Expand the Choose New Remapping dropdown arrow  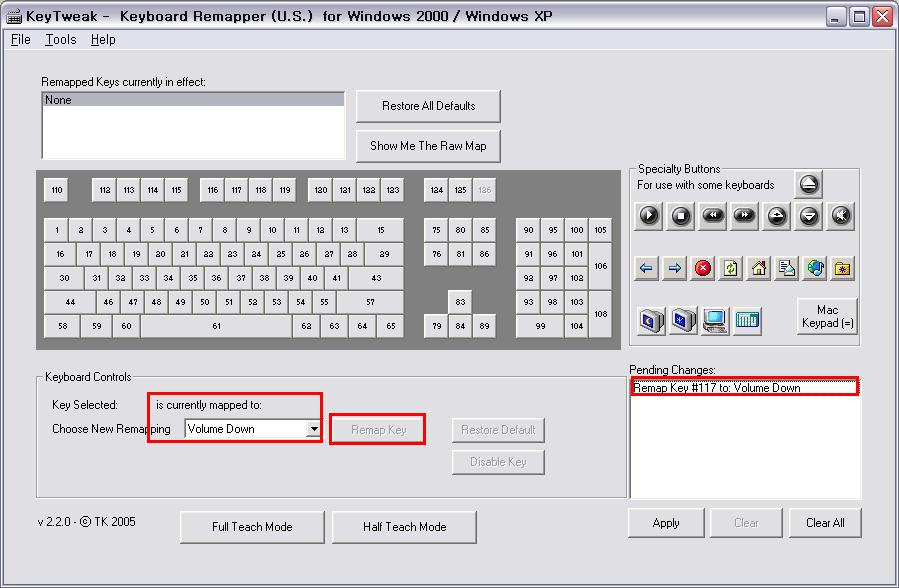coord(314,429)
